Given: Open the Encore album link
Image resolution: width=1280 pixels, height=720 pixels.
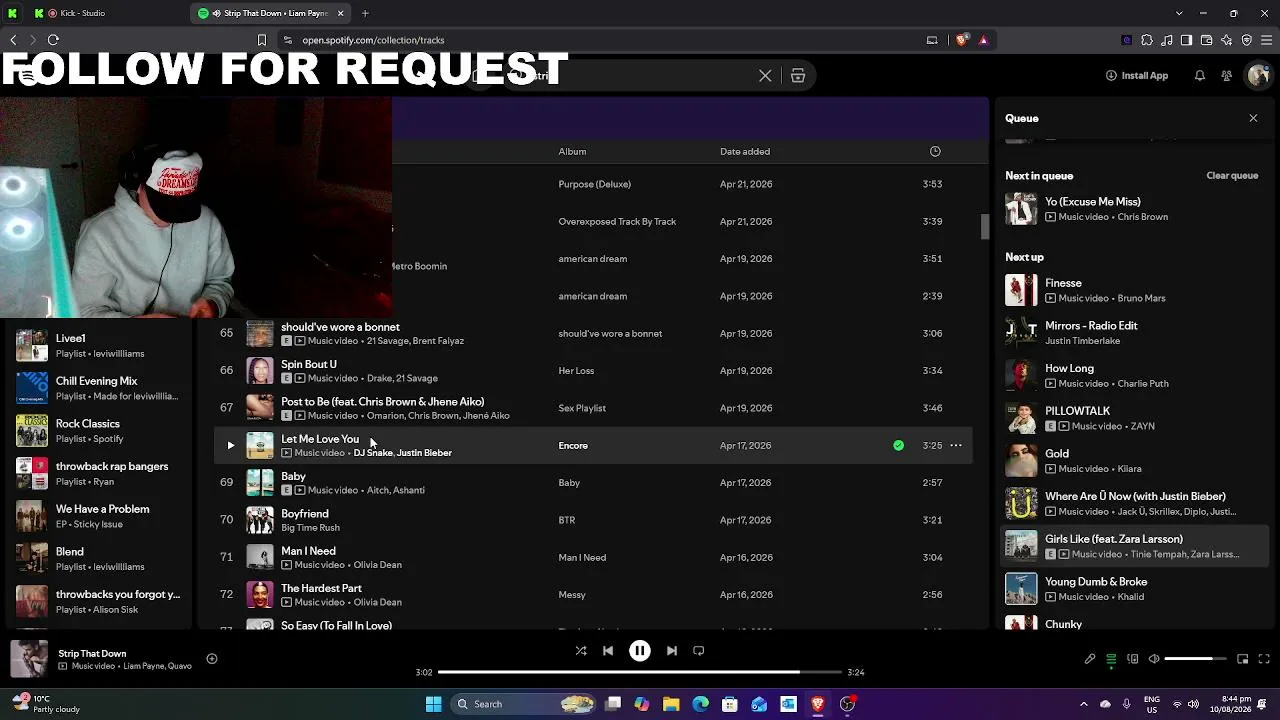Looking at the screenshot, I should click(x=573, y=446).
